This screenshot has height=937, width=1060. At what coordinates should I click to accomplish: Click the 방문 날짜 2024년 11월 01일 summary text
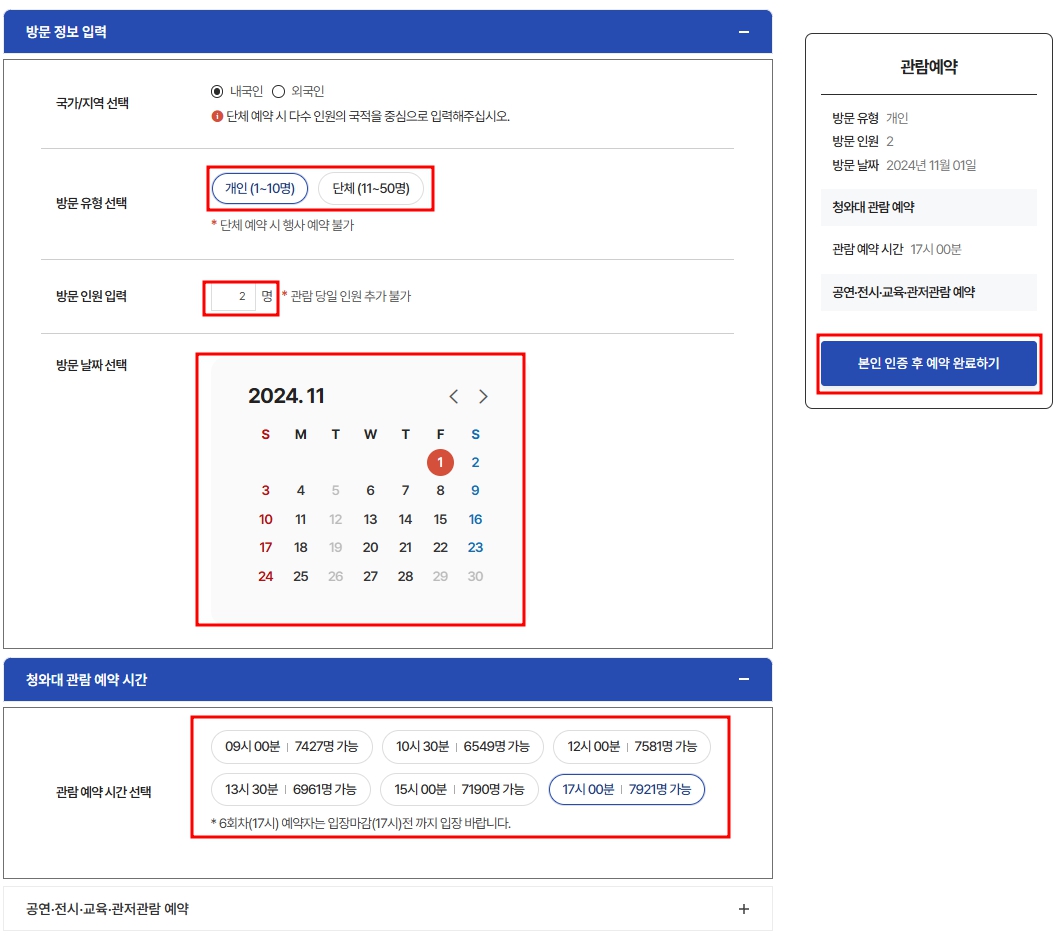pyautogui.click(x=904, y=166)
